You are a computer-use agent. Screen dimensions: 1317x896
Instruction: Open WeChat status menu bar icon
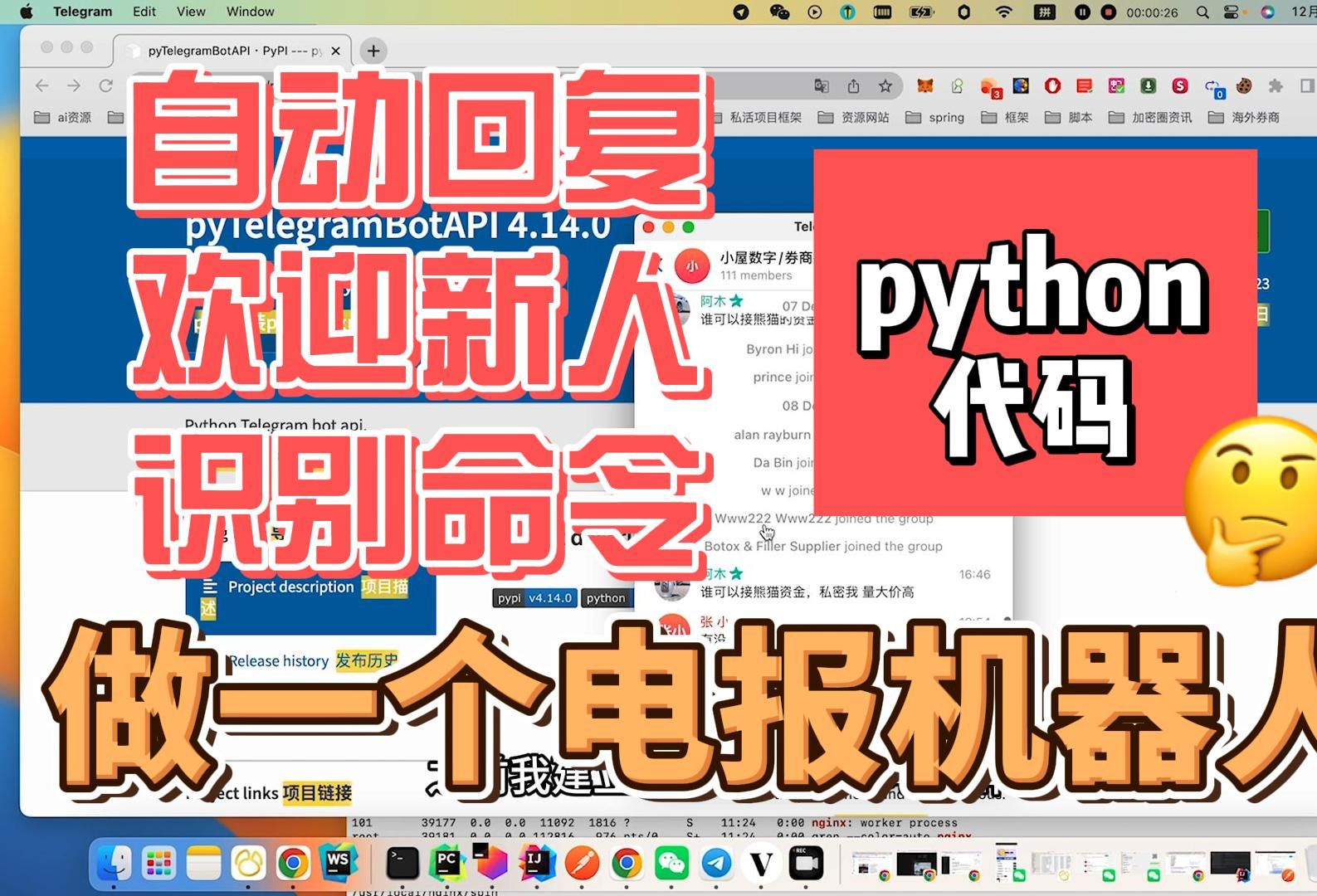point(779,12)
